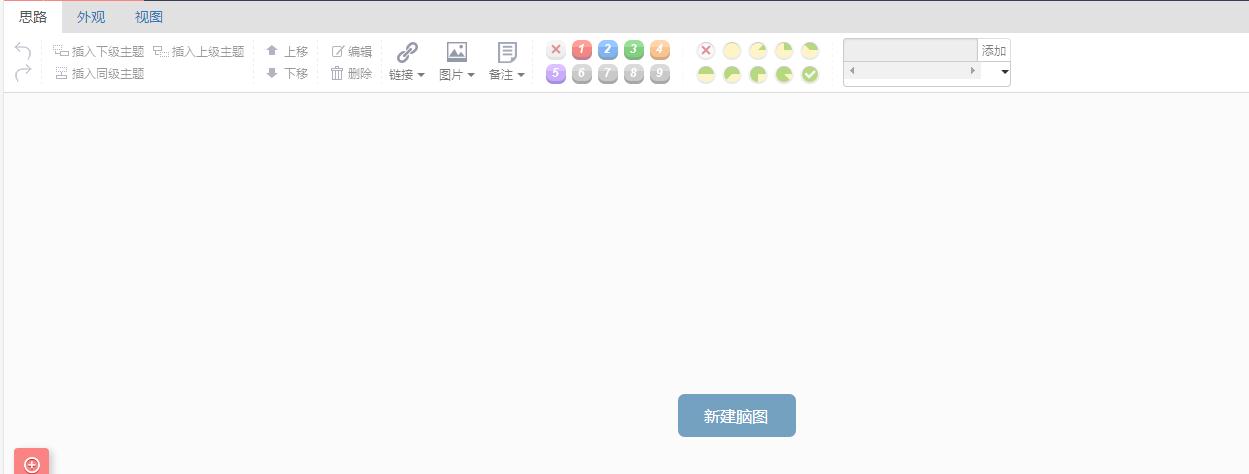Set priority 9 gray icon
The height and width of the screenshot is (474, 1249).
[x=660, y=74]
